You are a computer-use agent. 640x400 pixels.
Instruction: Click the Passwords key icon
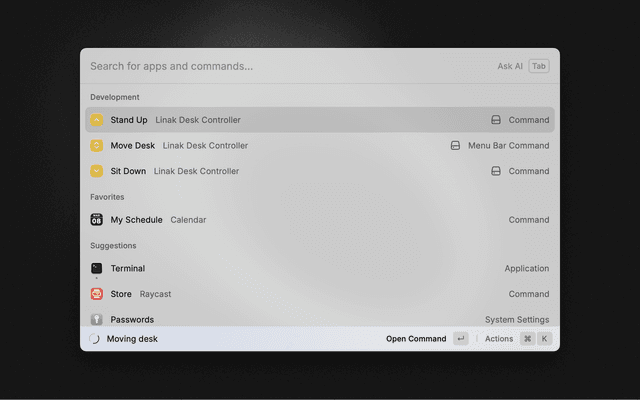pyautogui.click(x=97, y=319)
